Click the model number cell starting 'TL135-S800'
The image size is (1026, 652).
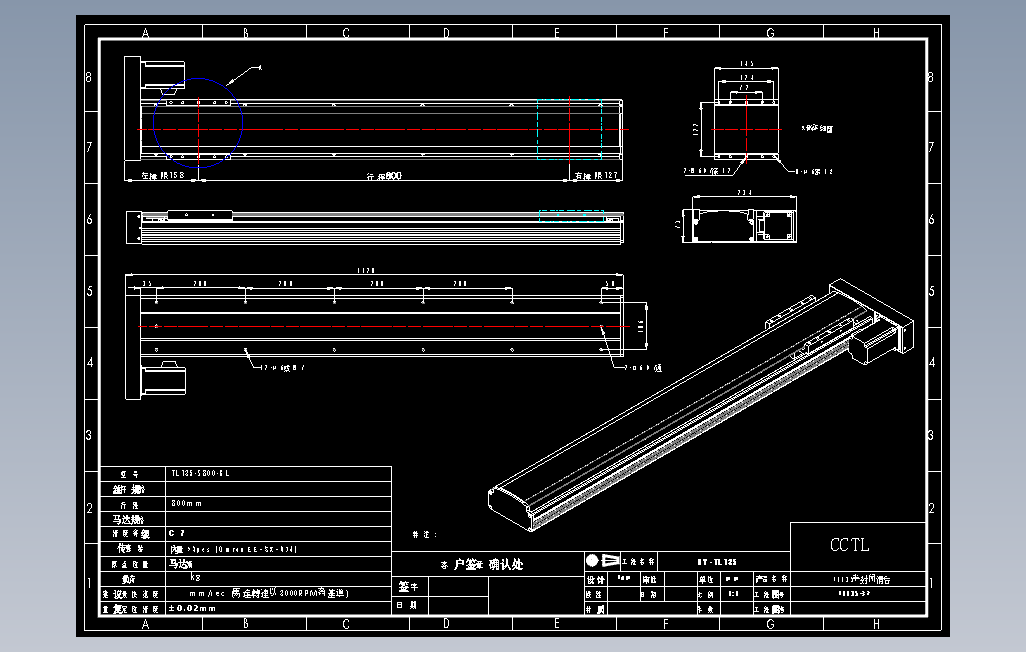pyautogui.click(x=279, y=473)
